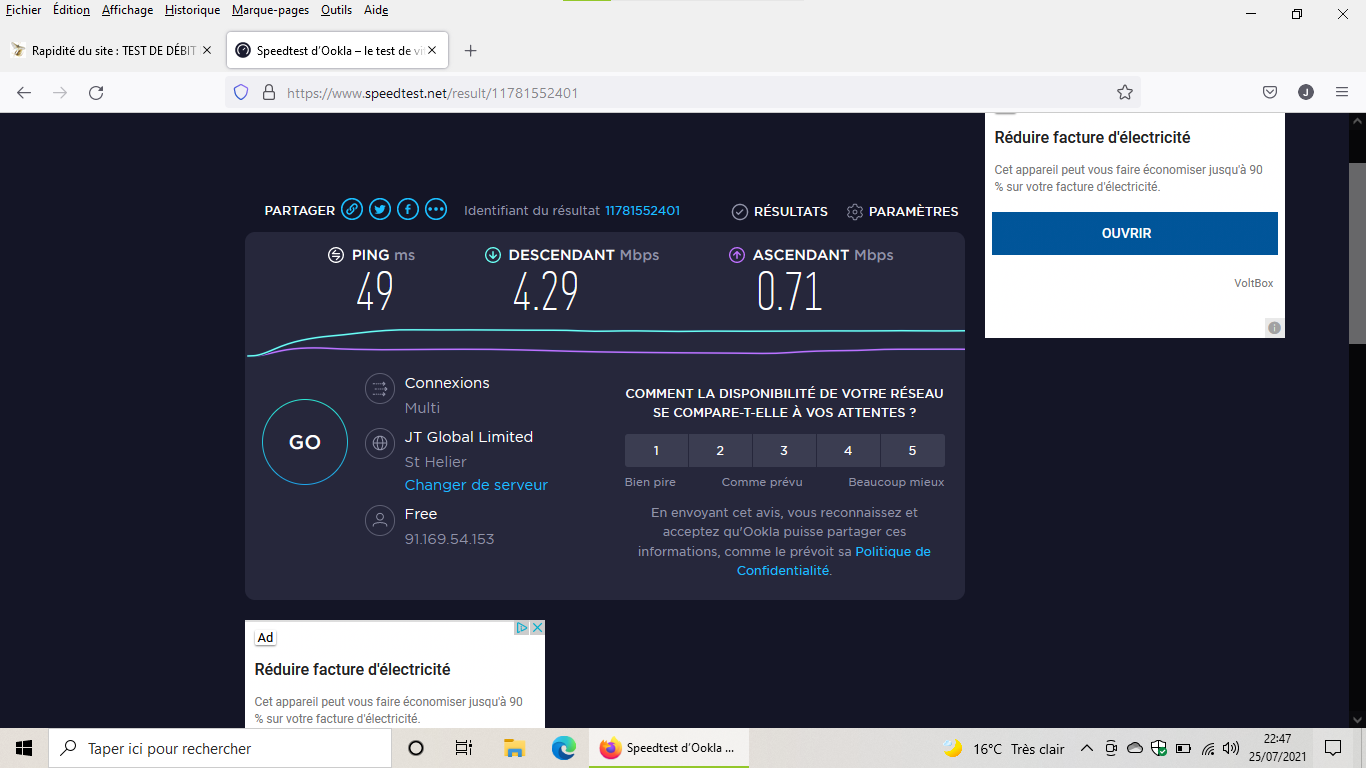The height and width of the screenshot is (768, 1366).
Task: Go back to previous page
Action: (24, 92)
